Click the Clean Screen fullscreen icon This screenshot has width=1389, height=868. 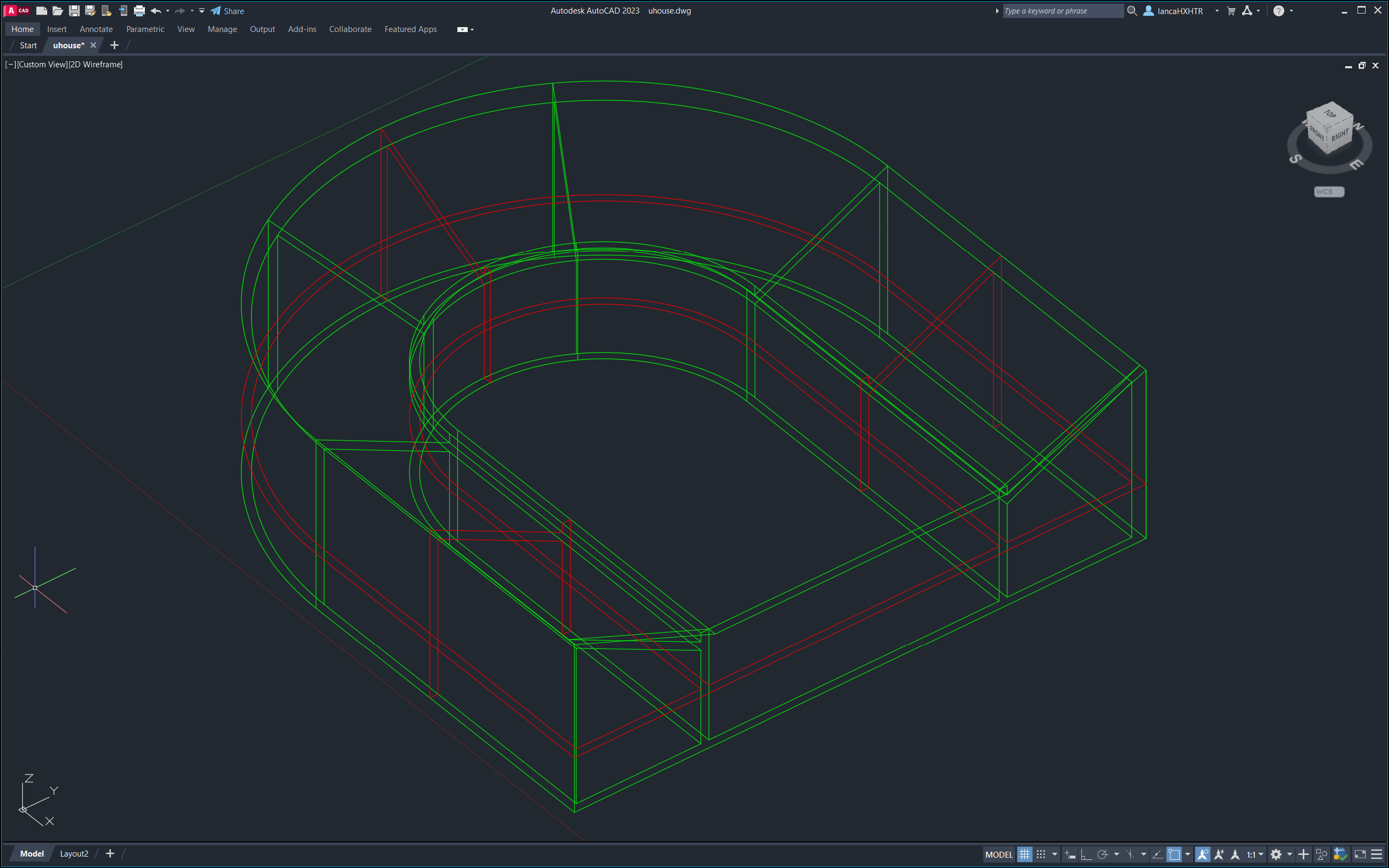1360,854
